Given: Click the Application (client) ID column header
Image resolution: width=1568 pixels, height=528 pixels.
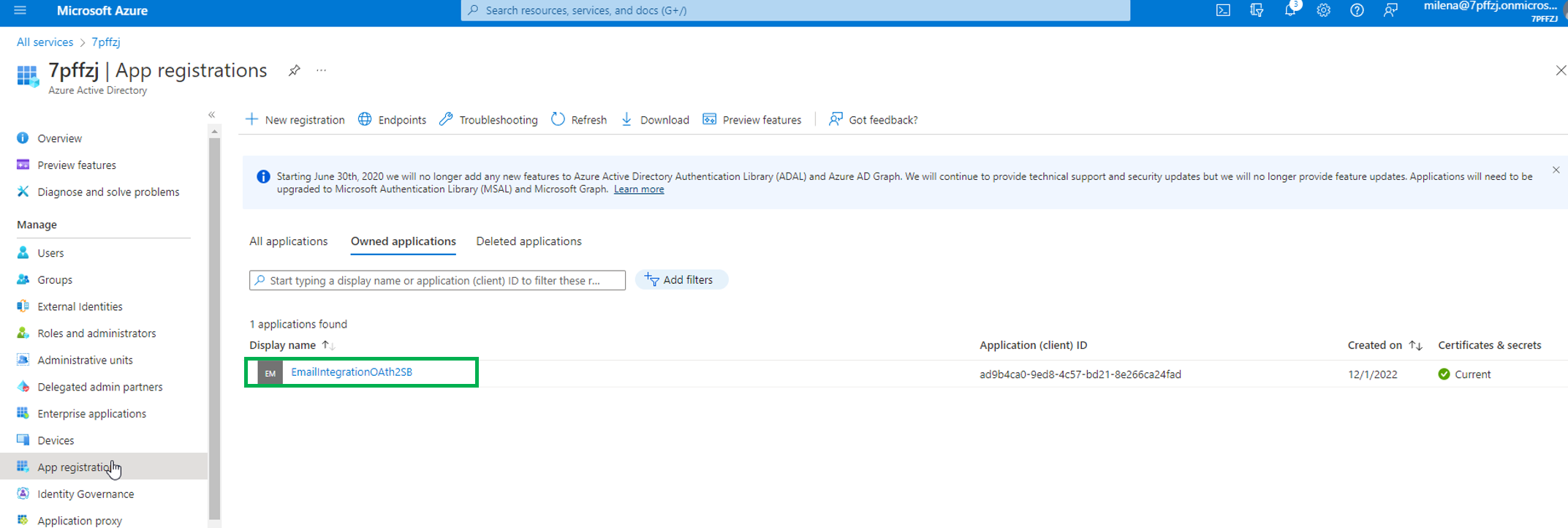Looking at the screenshot, I should point(1034,345).
